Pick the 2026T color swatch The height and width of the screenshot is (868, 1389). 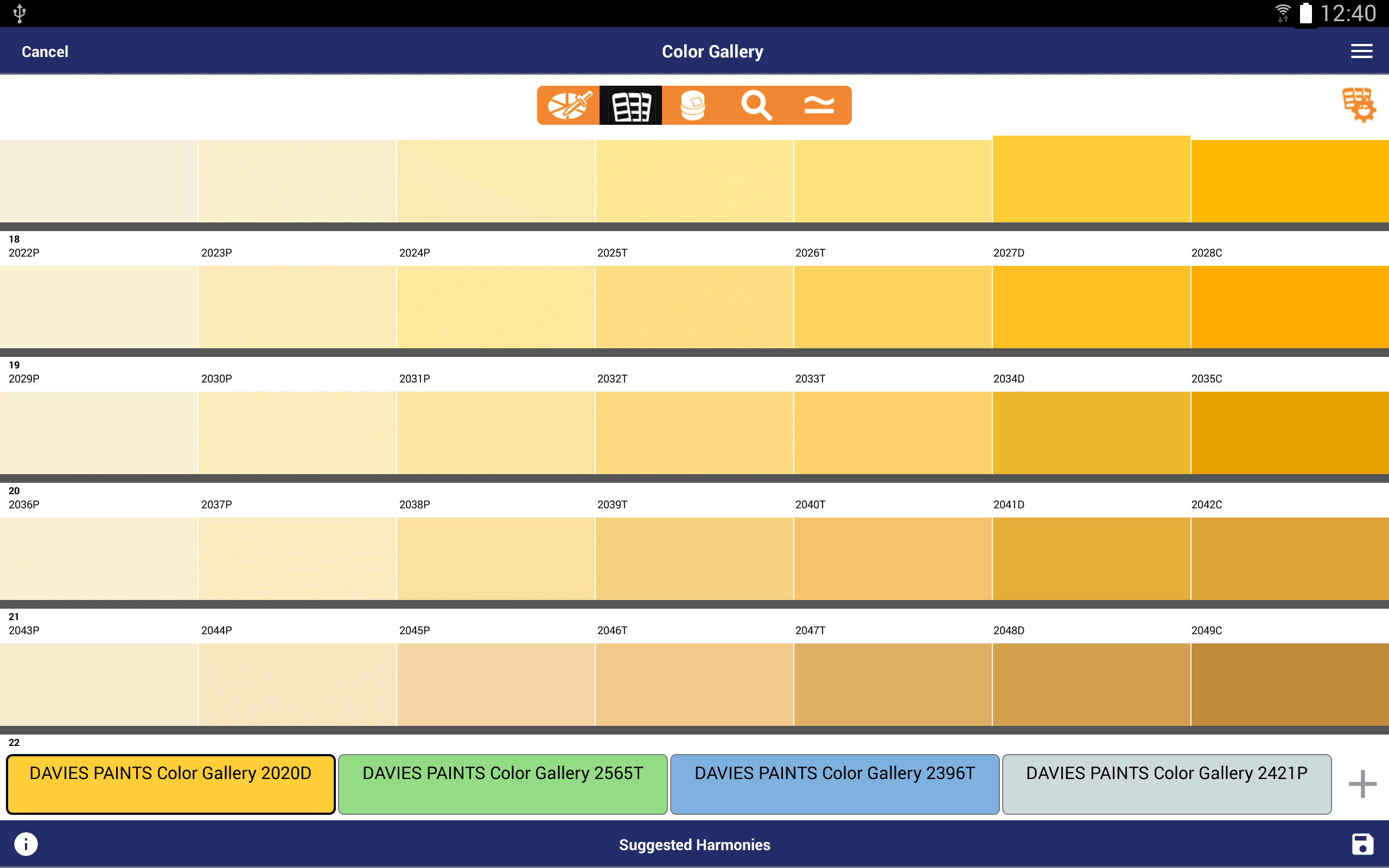pyautogui.click(x=893, y=307)
